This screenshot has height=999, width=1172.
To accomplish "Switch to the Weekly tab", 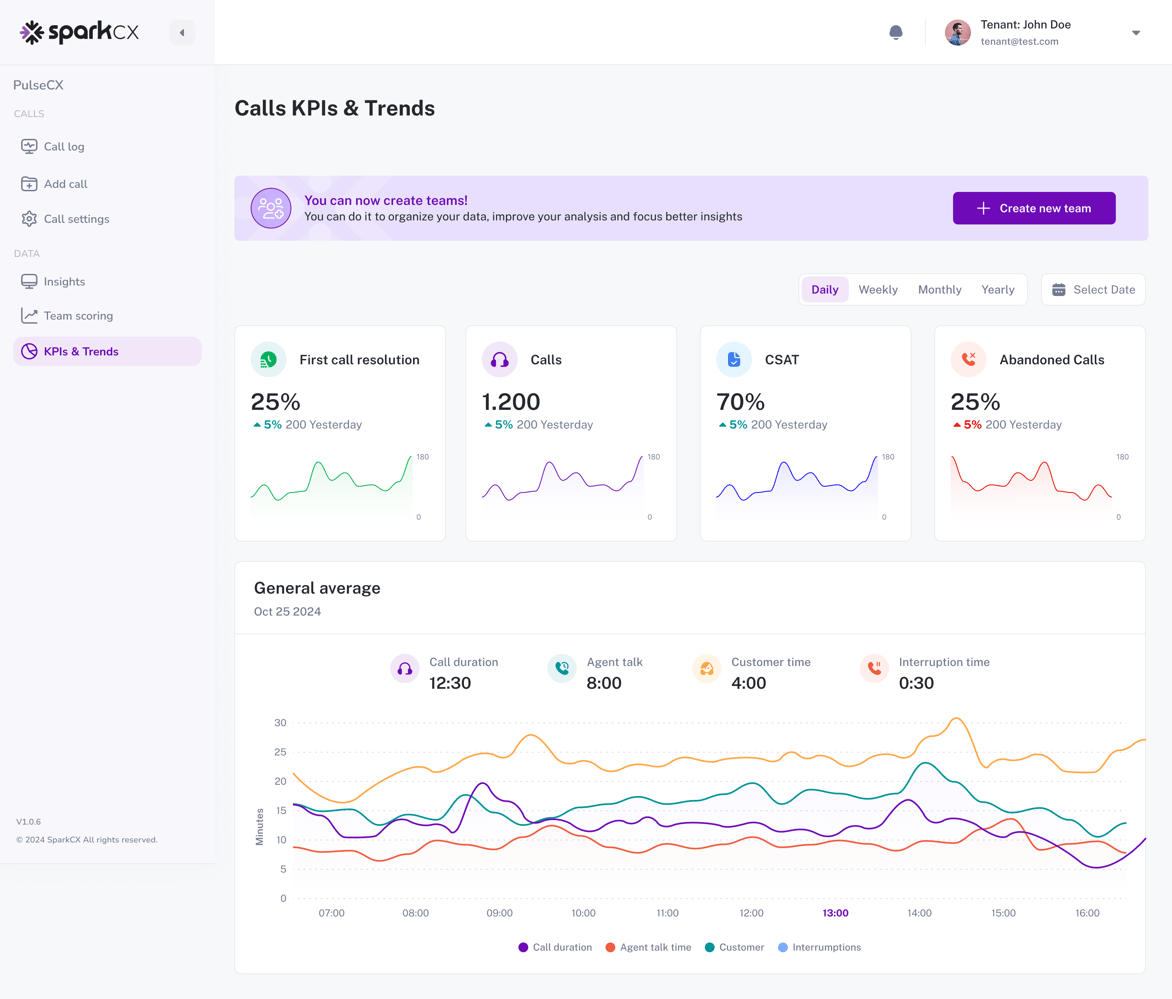I will [x=877, y=290].
